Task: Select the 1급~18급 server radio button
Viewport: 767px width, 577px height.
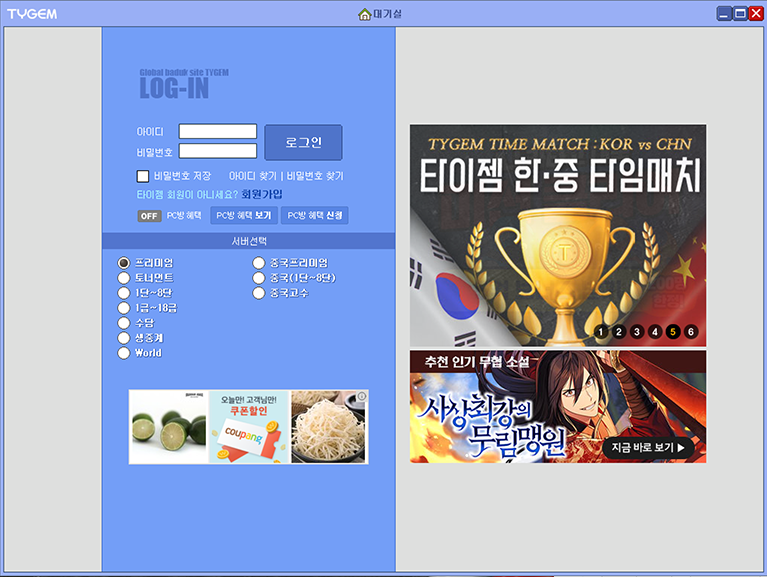Action: pyautogui.click(x=124, y=308)
